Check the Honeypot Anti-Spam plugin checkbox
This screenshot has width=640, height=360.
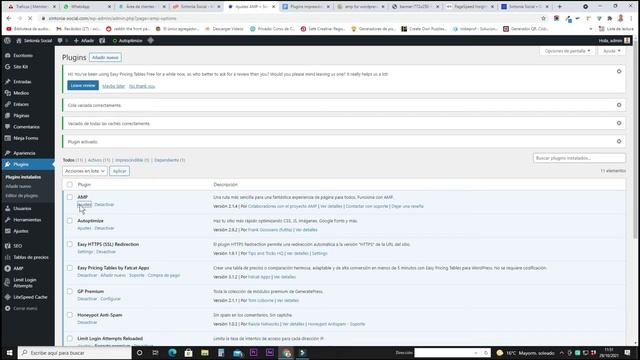tap(70, 315)
